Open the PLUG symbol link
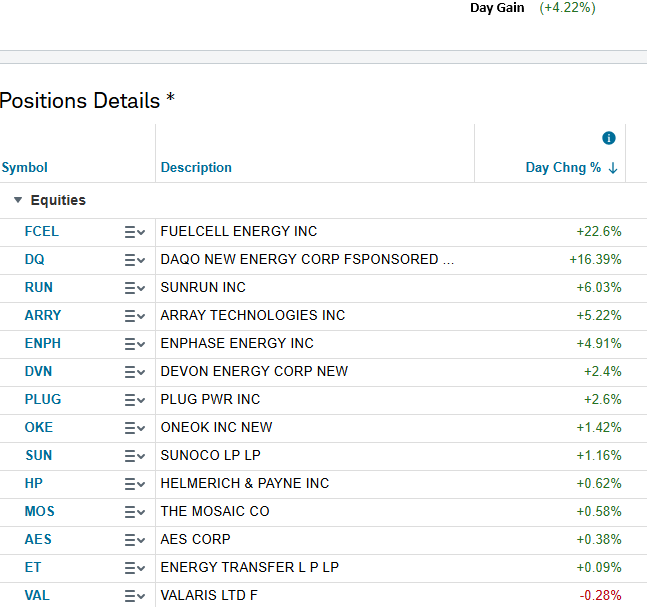The width and height of the screenshot is (647, 607). point(43,399)
